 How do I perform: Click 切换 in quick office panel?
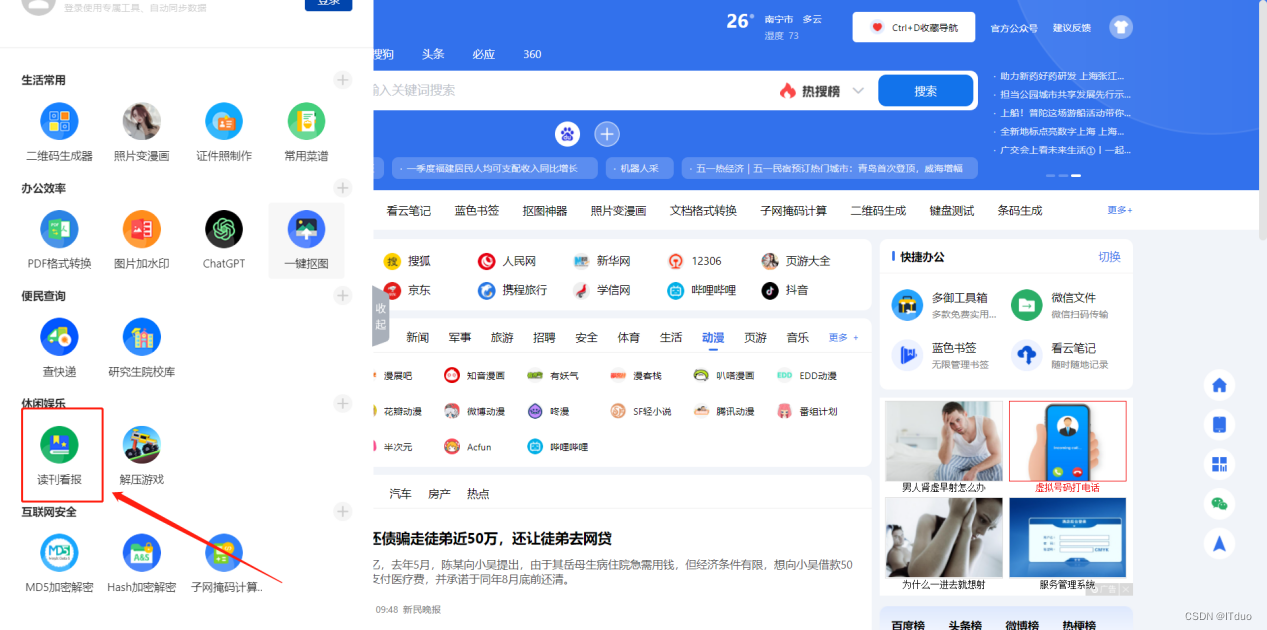pyautogui.click(x=1110, y=257)
